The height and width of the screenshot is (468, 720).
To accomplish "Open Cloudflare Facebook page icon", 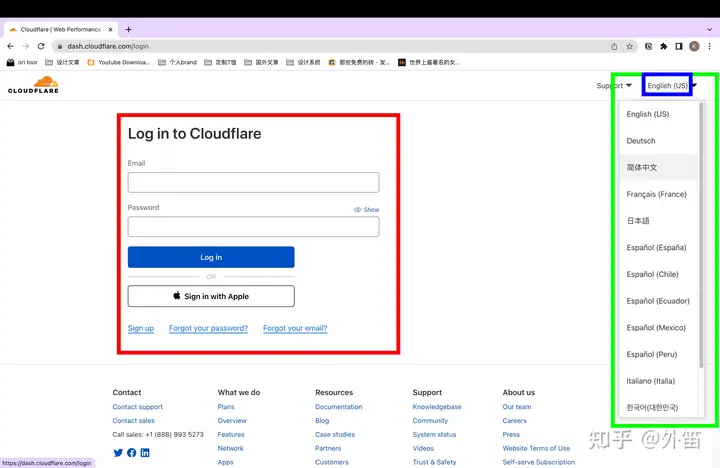I will [x=132, y=452].
